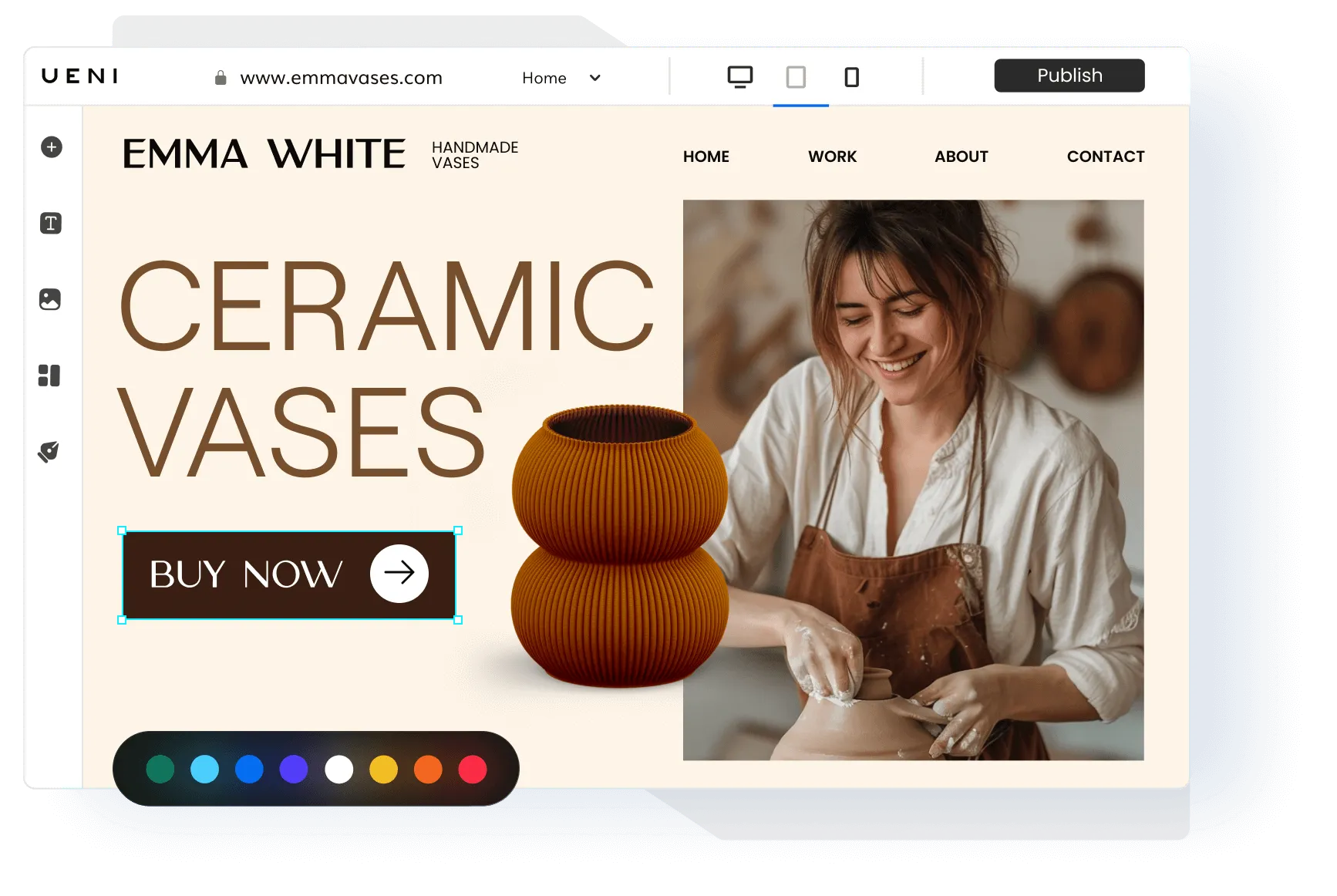The image size is (1337, 896).
Task: Pick the yellow color swatch
Action: (383, 768)
